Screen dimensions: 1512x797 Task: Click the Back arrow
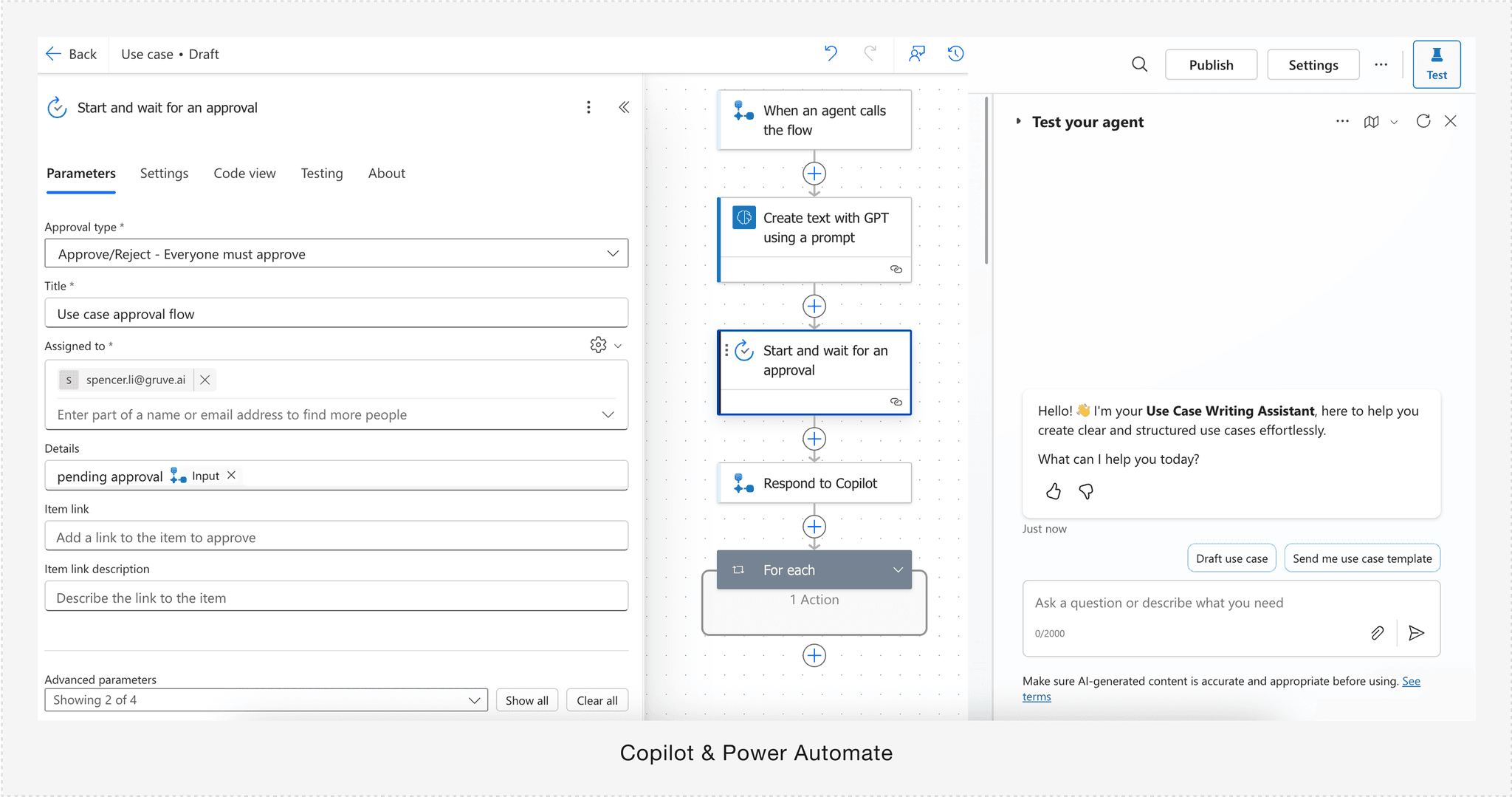pyautogui.click(x=53, y=54)
